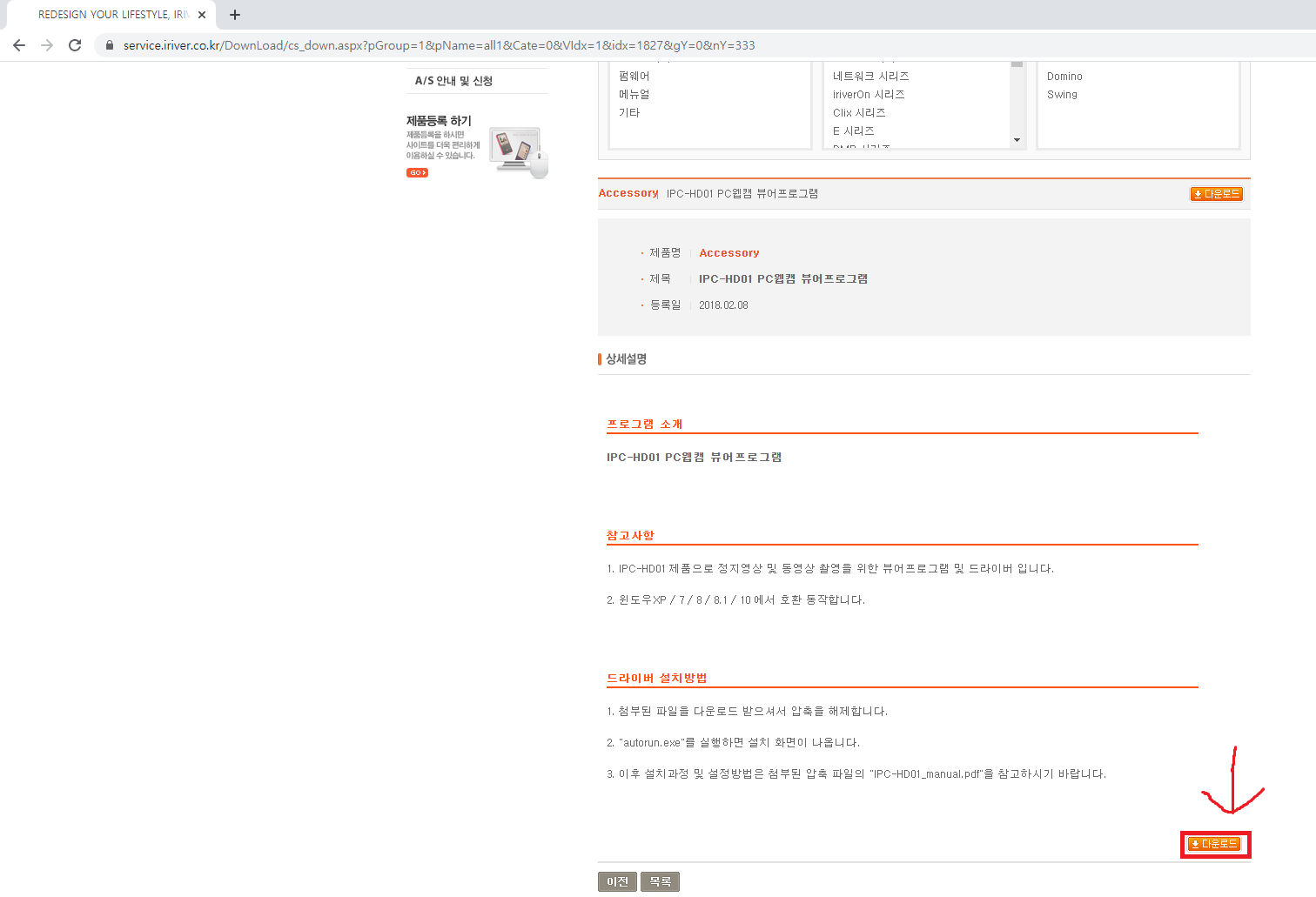Image resolution: width=1316 pixels, height=897 pixels.
Task: Click Accessory product name value
Action: pyautogui.click(x=729, y=253)
